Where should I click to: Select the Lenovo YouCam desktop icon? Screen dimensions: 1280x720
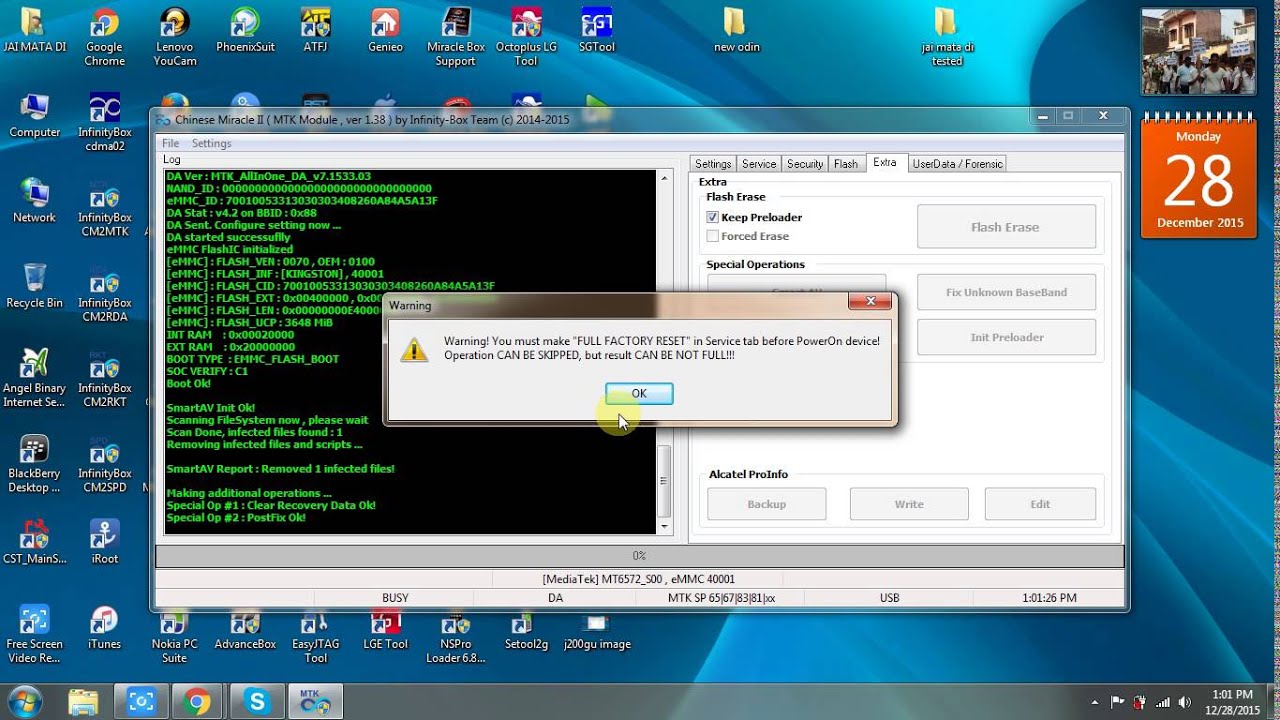(x=175, y=38)
